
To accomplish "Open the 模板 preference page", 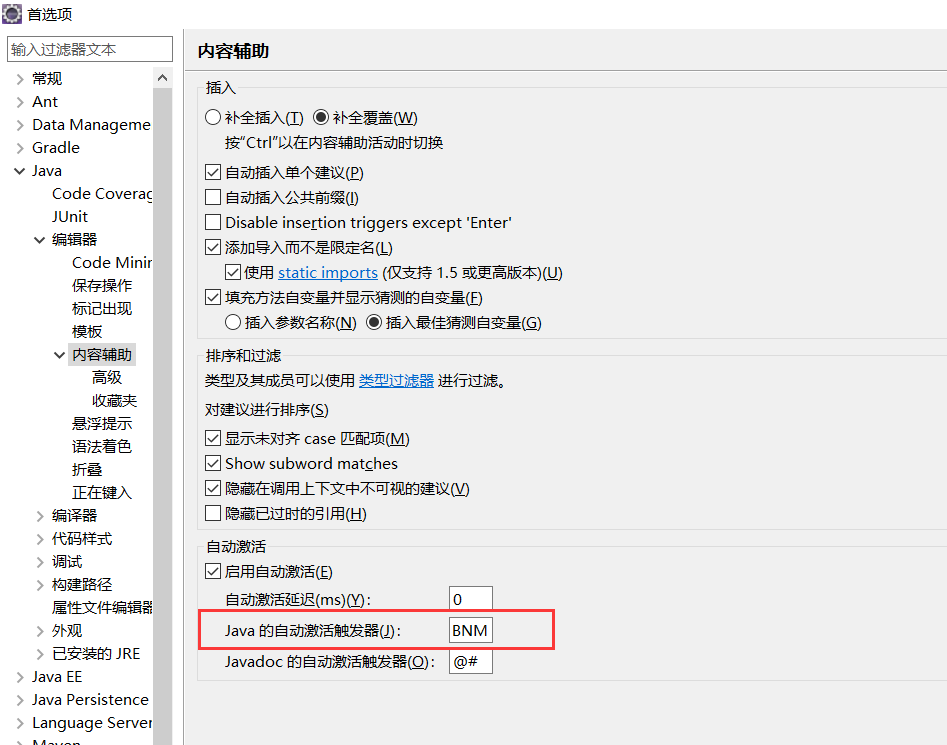I will (x=87, y=331).
